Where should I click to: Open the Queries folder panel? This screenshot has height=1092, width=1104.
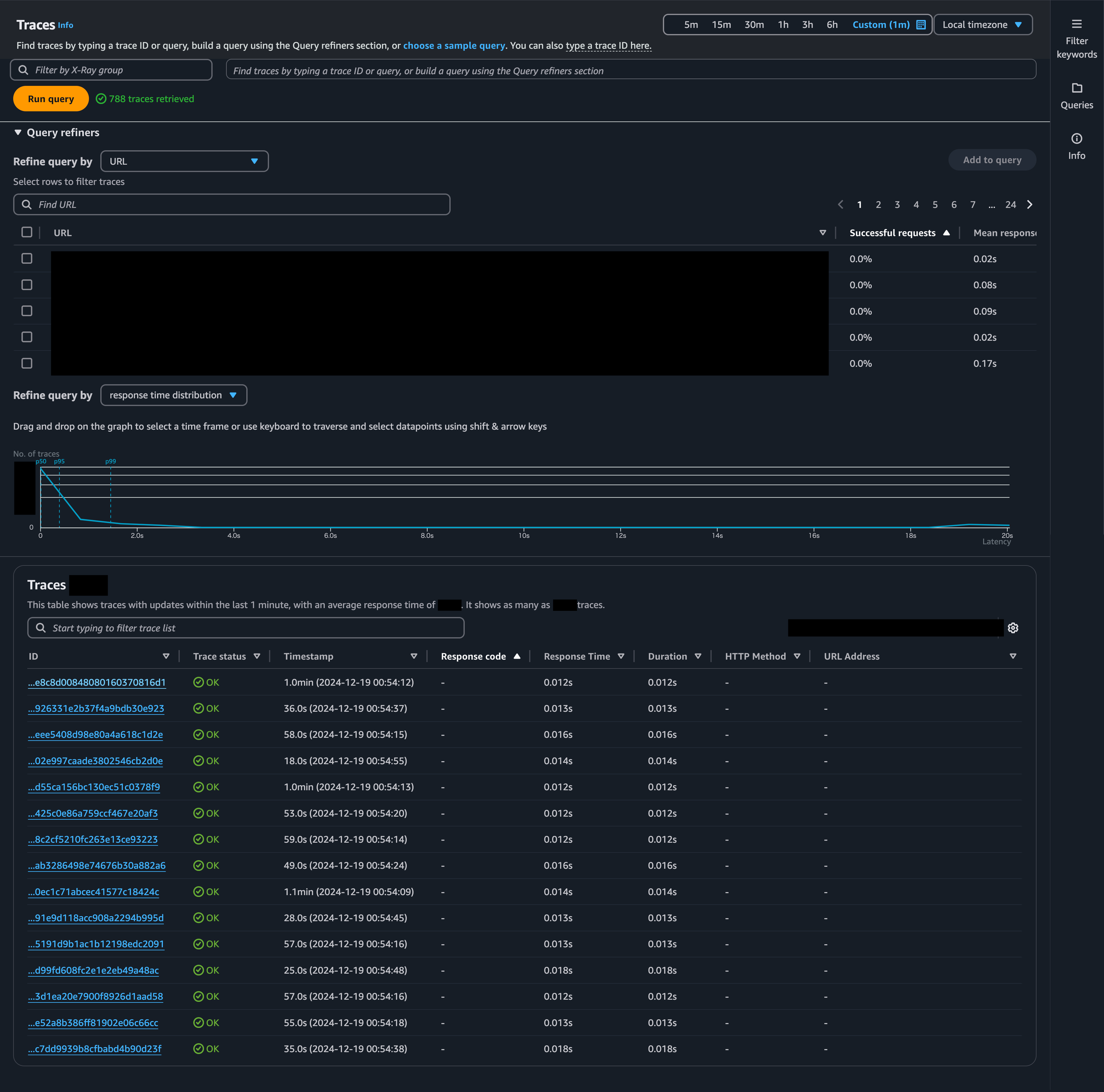click(1077, 96)
